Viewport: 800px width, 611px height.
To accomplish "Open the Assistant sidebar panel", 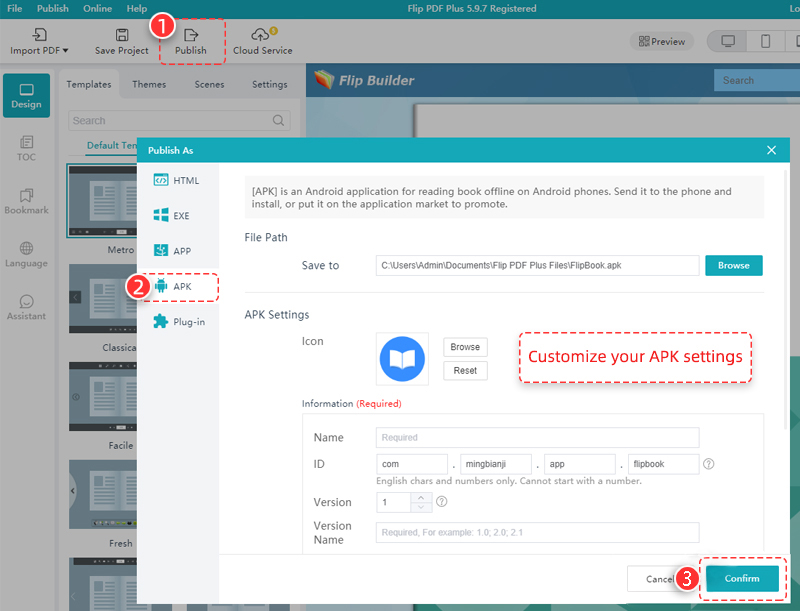I will (x=27, y=308).
